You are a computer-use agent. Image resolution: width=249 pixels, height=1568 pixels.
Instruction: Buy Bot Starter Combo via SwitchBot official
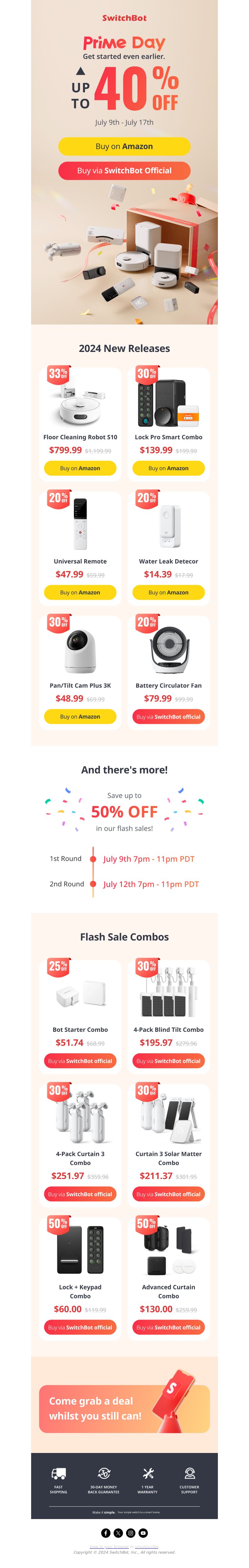[80, 1061]
